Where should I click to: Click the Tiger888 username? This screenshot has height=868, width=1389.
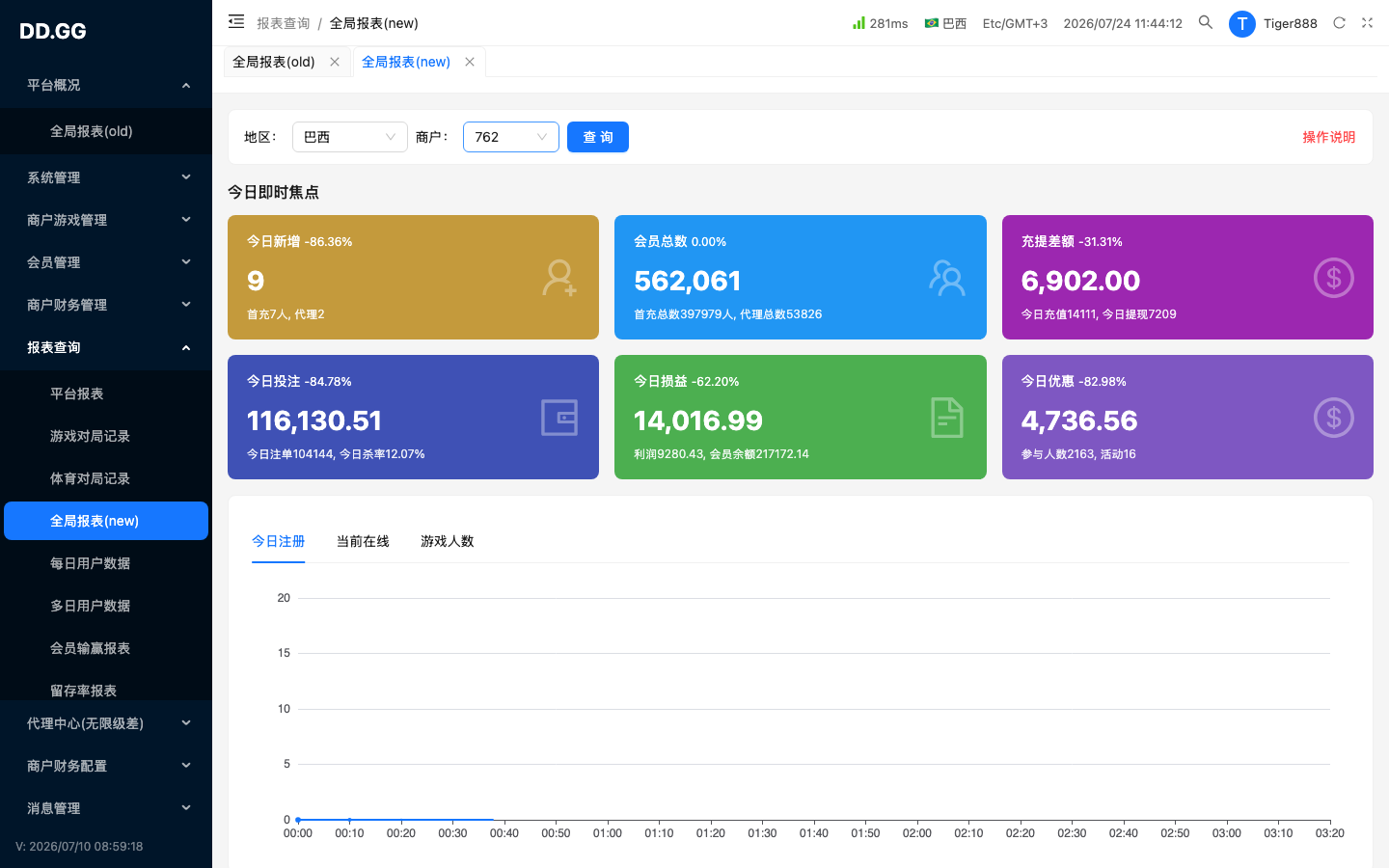point(1291,23)
